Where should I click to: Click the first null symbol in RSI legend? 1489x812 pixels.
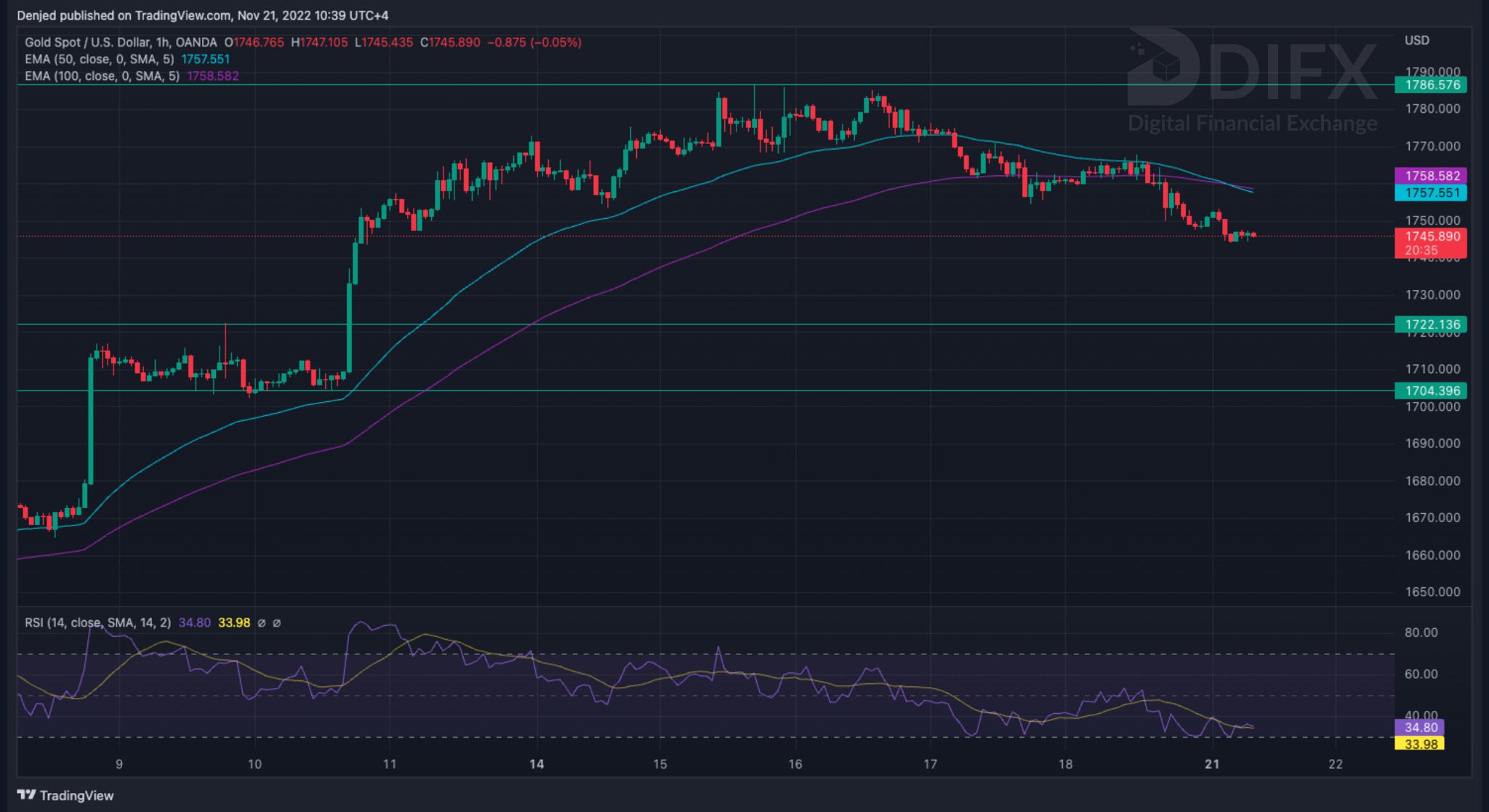click(x=262, y=623)
